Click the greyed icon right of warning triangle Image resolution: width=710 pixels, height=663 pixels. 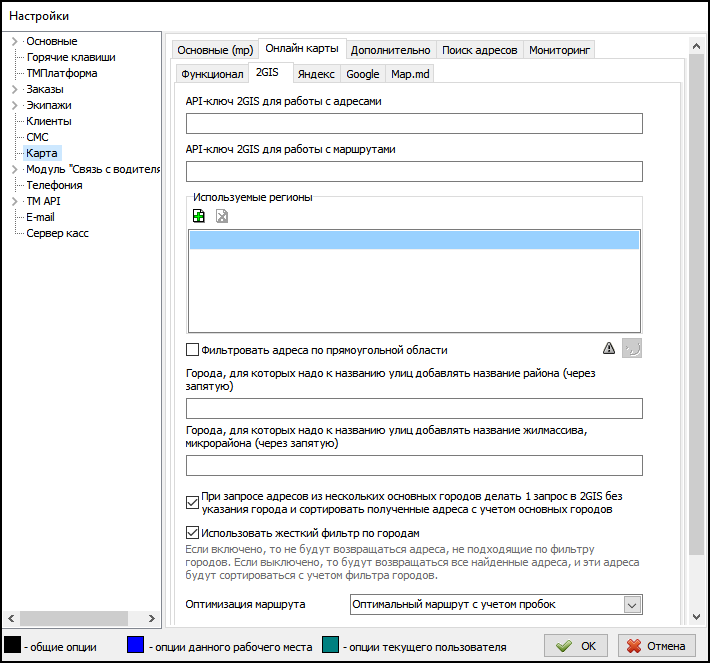click(x=632, y=349)
